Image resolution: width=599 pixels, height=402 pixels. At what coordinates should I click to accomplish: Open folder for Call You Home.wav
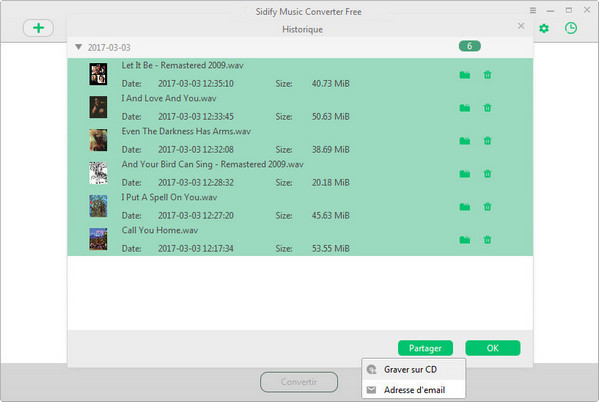coord(465,240)
